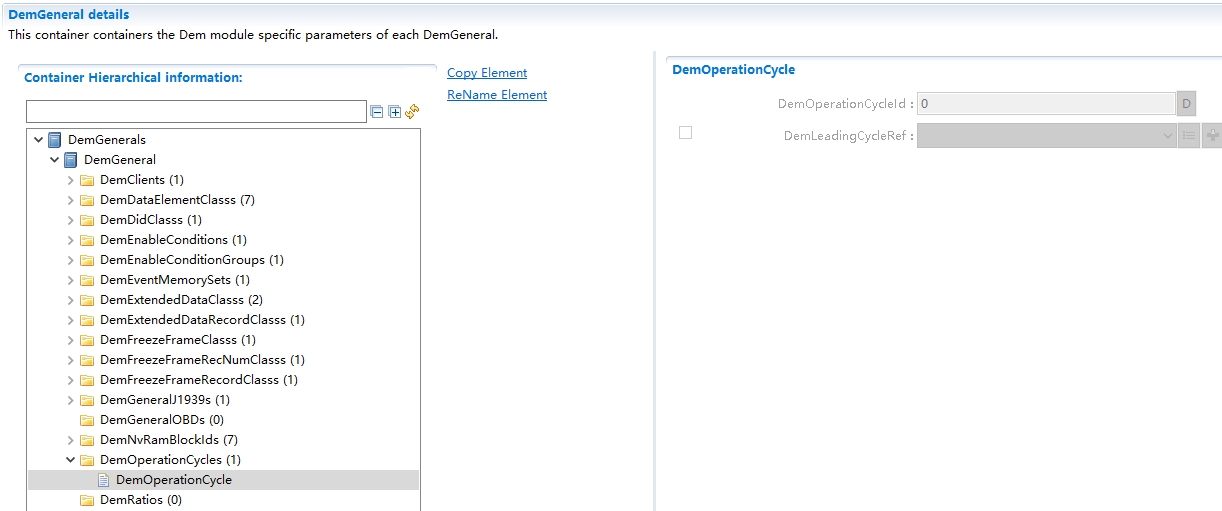Click the plus icon beside DemLeadingCycleRef

(1212, 136)
